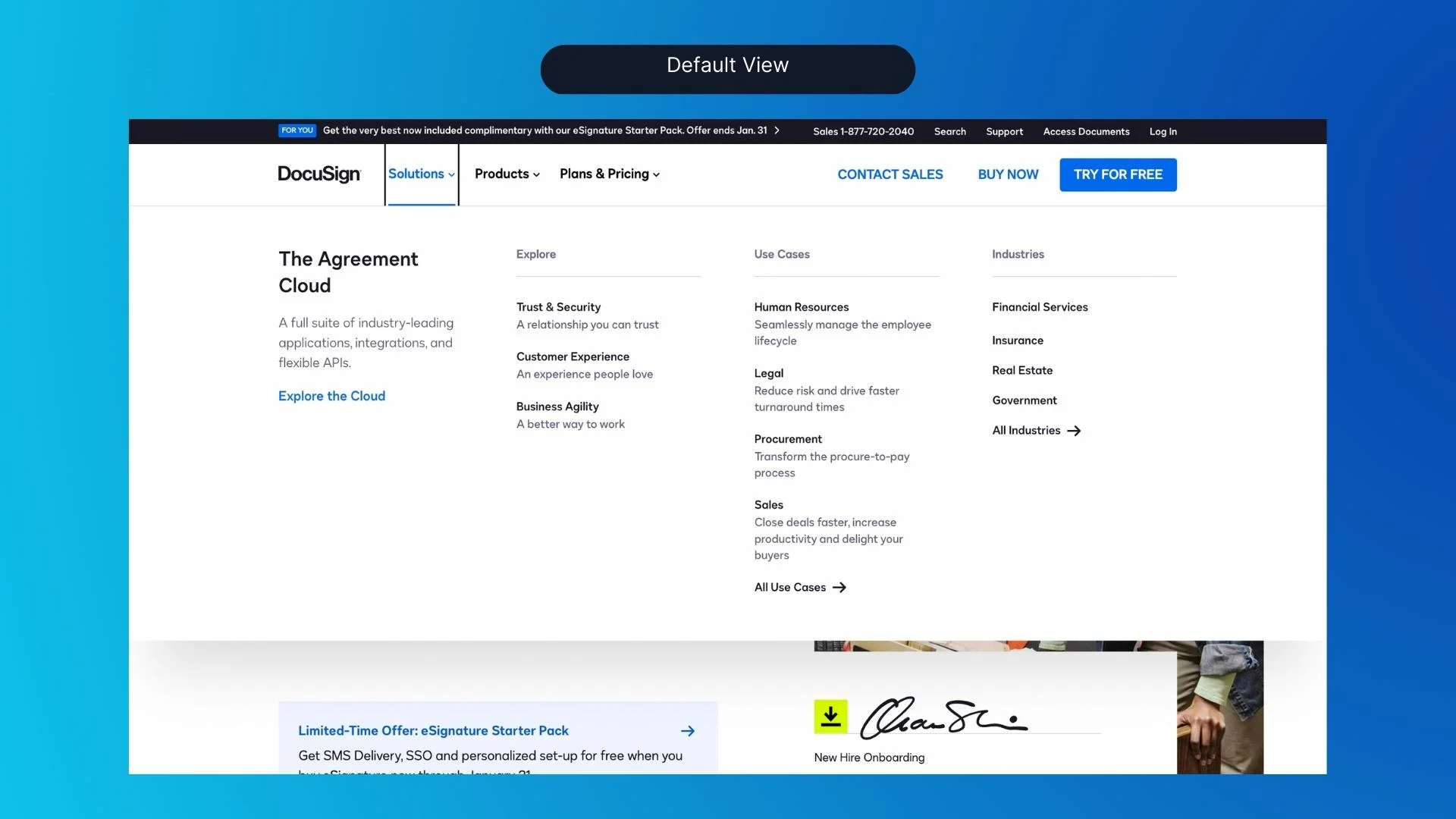Click the eSignature Starter Pack promo banner text
This screenshot has height=819, width=1456.
[x=544, y=130]
